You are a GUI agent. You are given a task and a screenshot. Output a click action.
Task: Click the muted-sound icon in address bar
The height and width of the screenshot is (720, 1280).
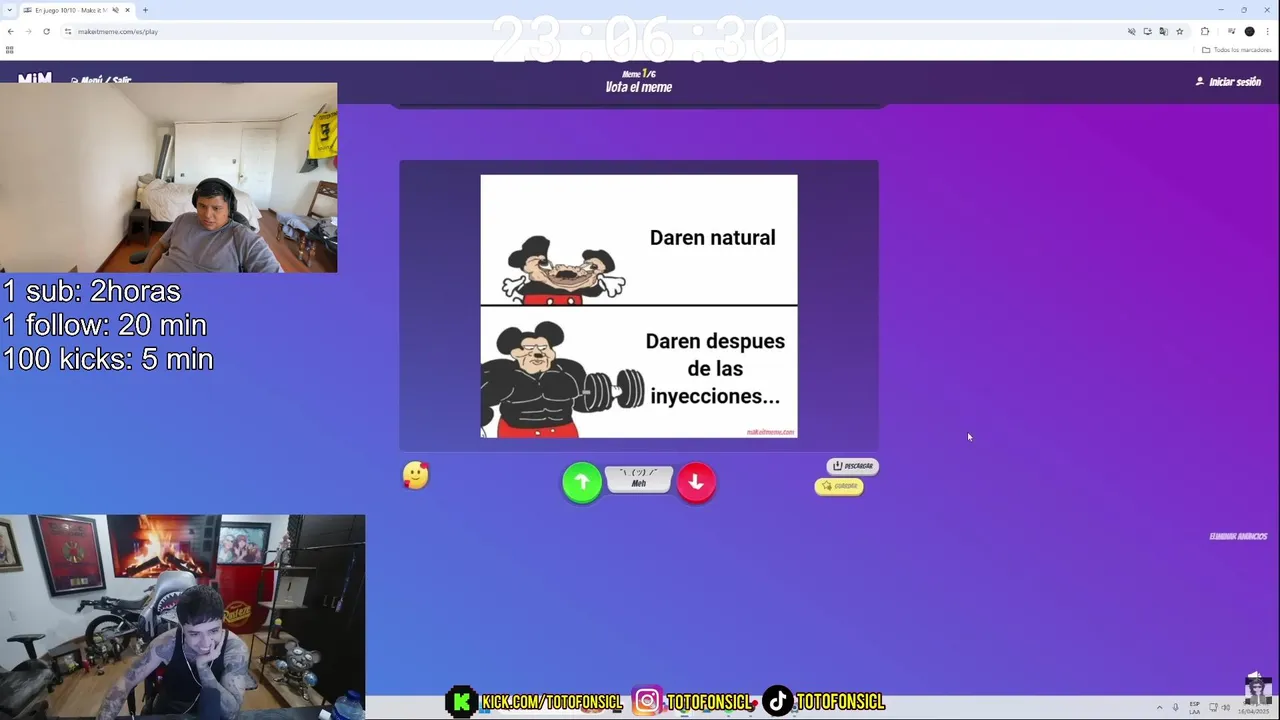point(1132,31)
